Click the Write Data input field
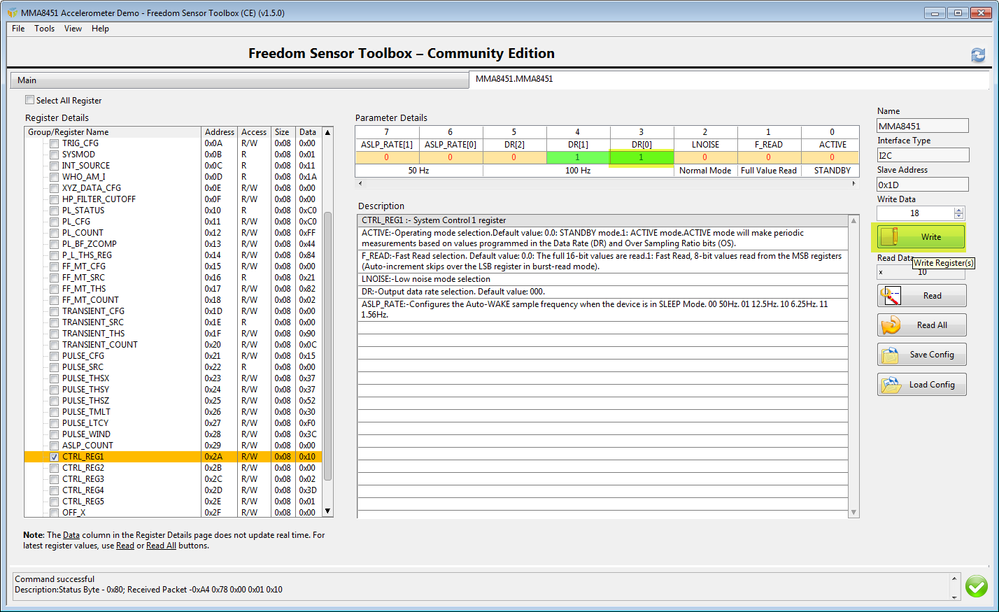999x612 pixels. pos(915,213)
